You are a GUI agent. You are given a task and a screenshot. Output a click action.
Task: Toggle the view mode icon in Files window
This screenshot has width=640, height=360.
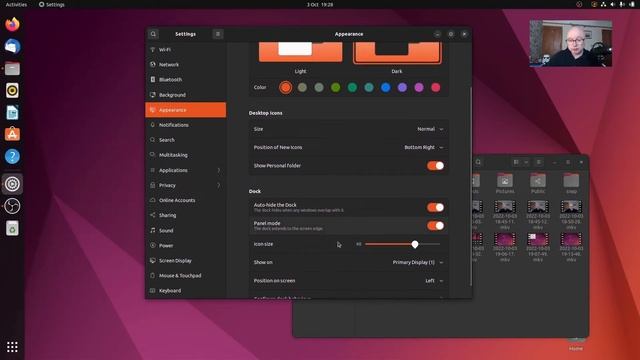(516, 162)
